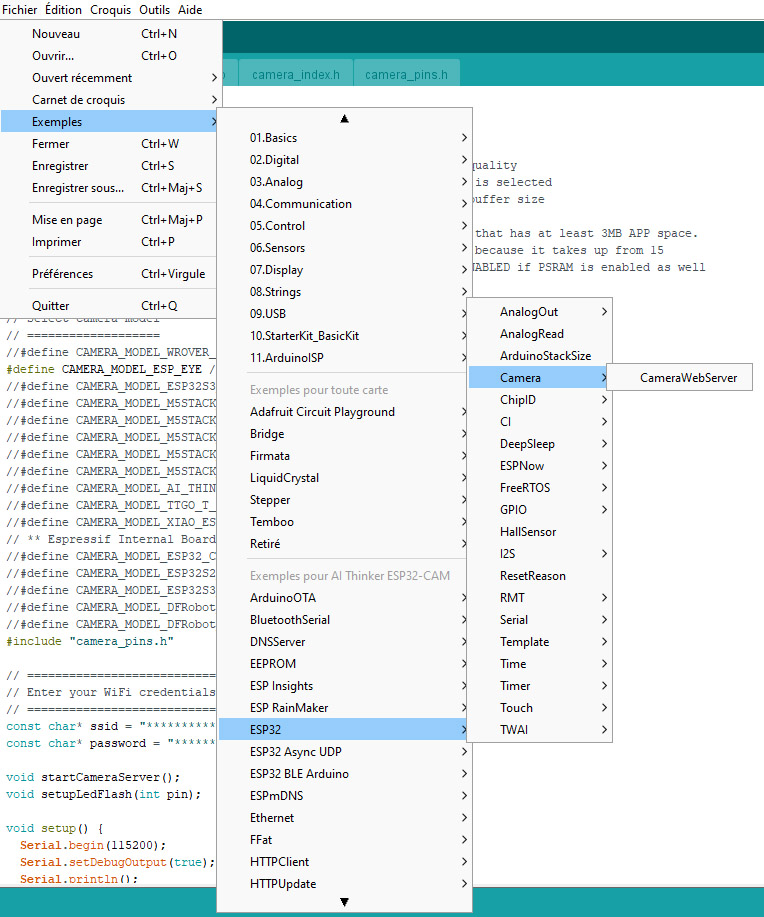
Task: Open ESP Insights examples
Action: click(345, 686)
